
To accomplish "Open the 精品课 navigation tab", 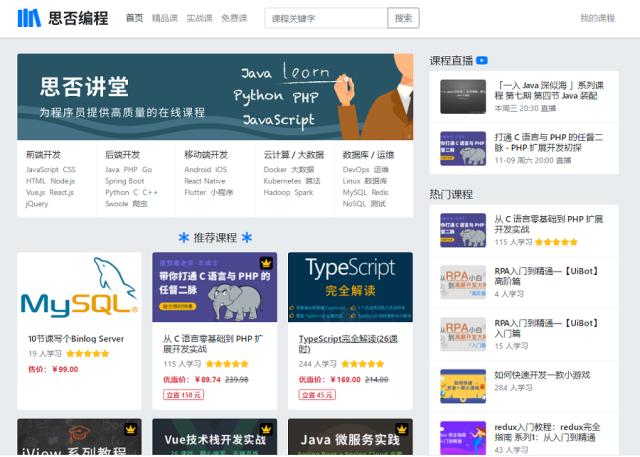I will 169,18.
